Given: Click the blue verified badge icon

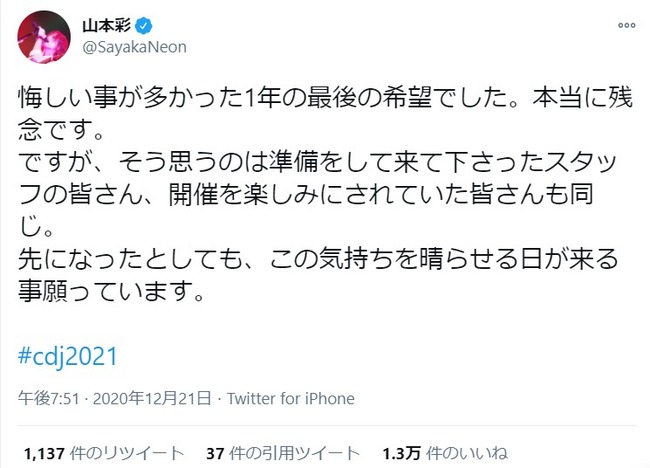Looking at the screenshot, I should (144, 26).
